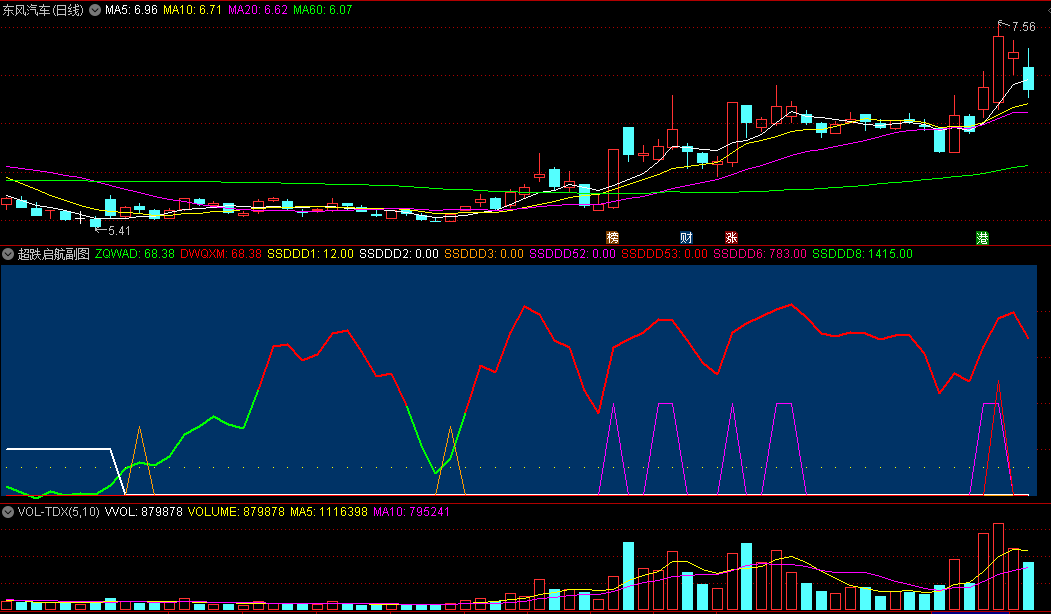Click the DWQXM: 68.38 value

(221, 254)
